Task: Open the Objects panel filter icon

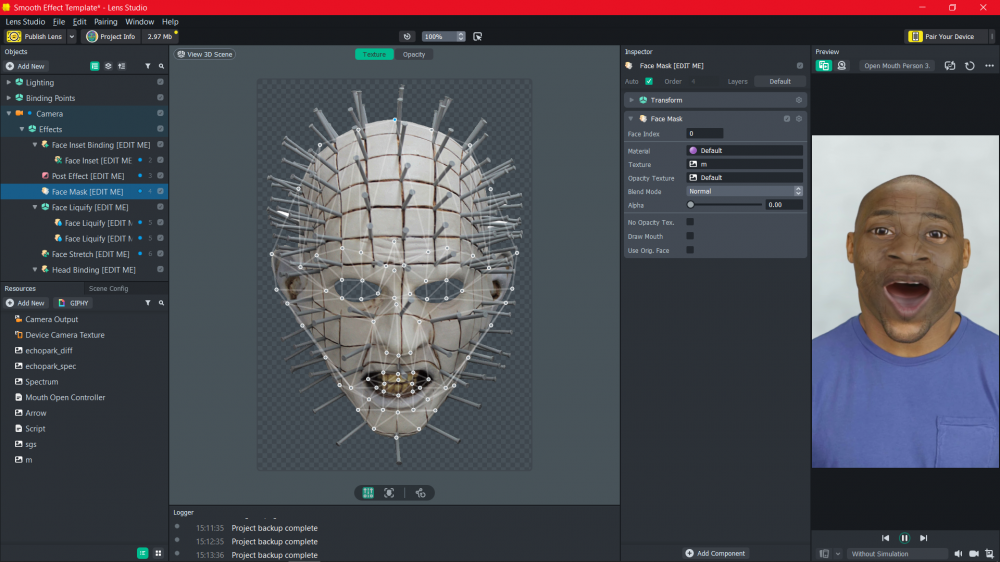Action: click(x=147, y=66)
